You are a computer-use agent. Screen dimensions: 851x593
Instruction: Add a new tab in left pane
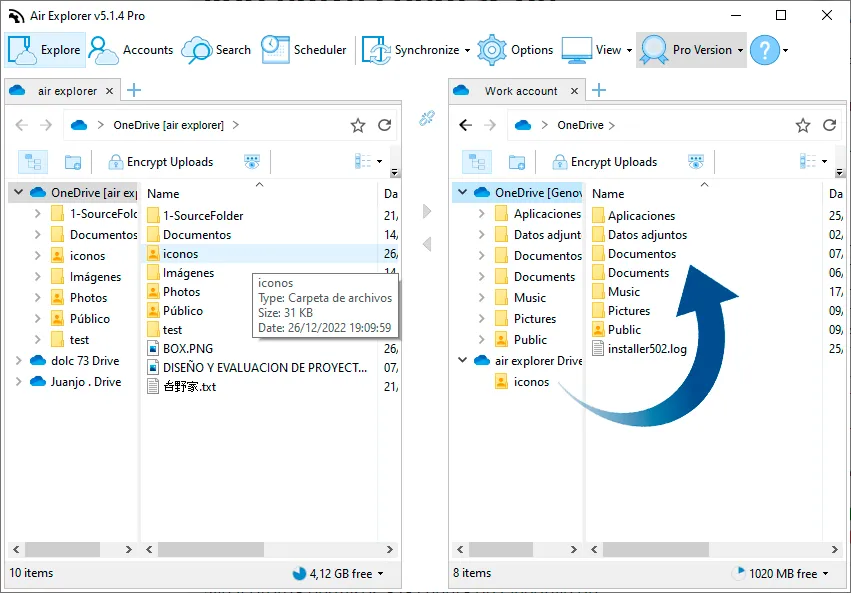point(134,90)
